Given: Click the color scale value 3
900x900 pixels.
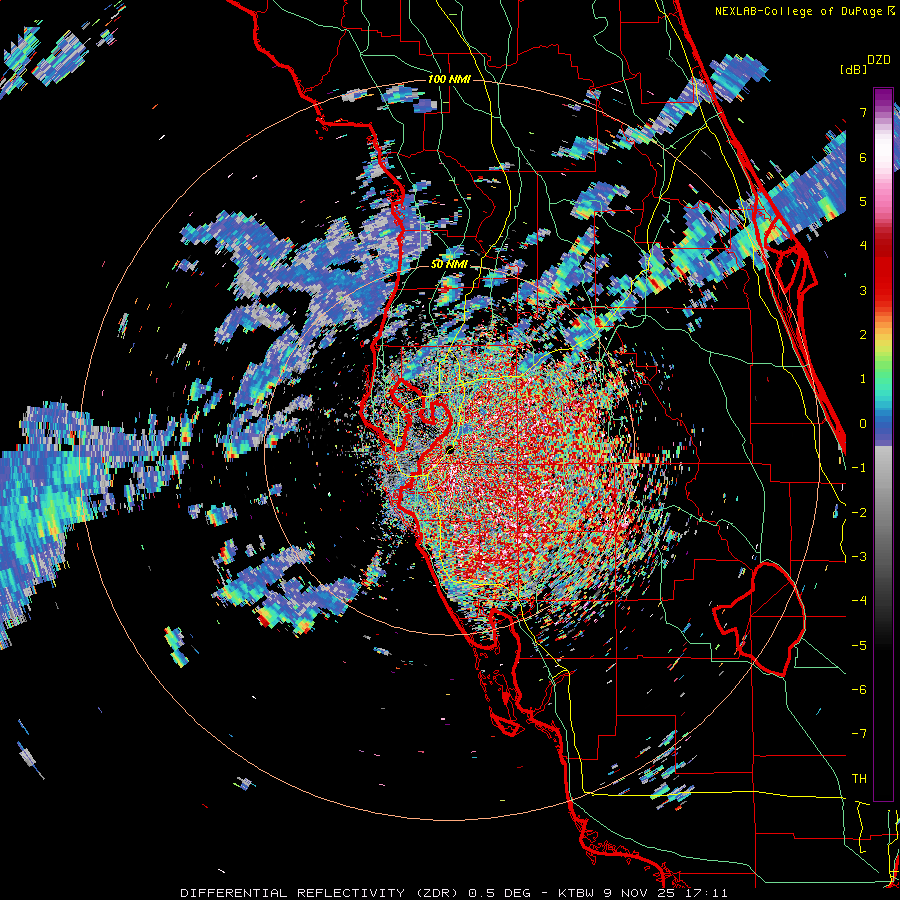Looking at the screenshot, I should (x=863, y=290).
